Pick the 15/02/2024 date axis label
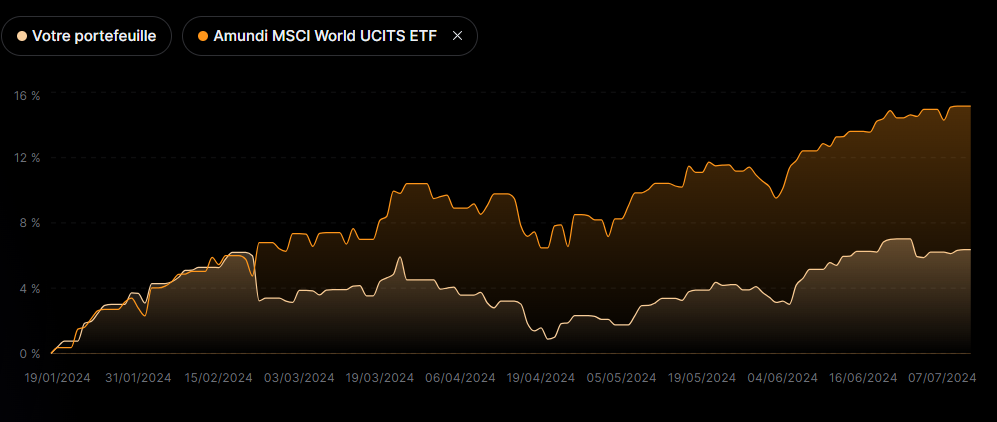This screenshot has height=422, width=997. click(x=217, y=378)
